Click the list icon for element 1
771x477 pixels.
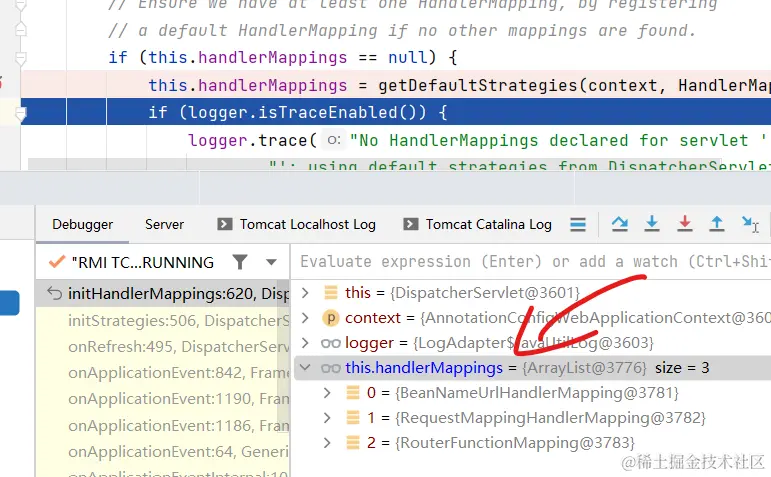click(x=353, y=418)
